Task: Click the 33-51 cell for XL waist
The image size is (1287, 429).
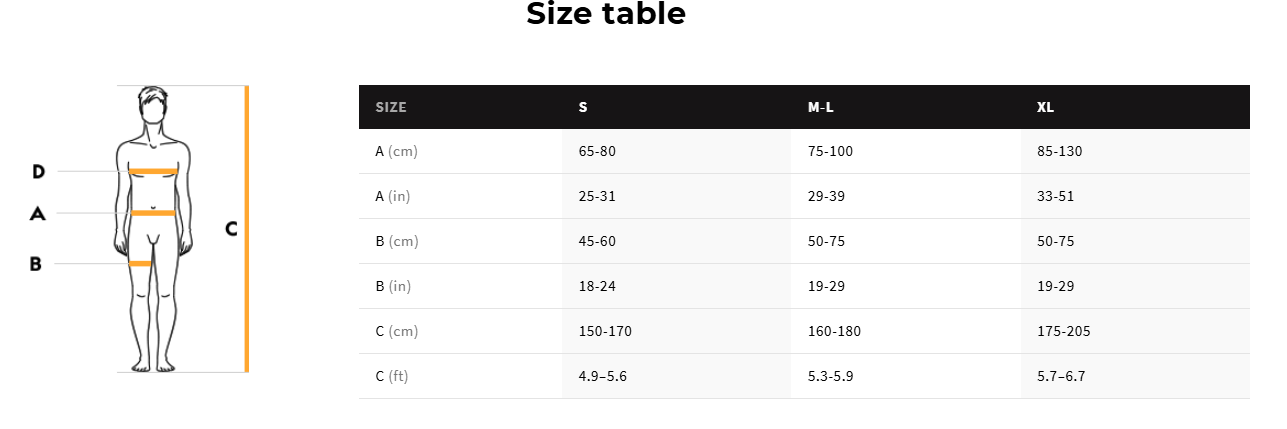Action: [x=1055, y=196]
